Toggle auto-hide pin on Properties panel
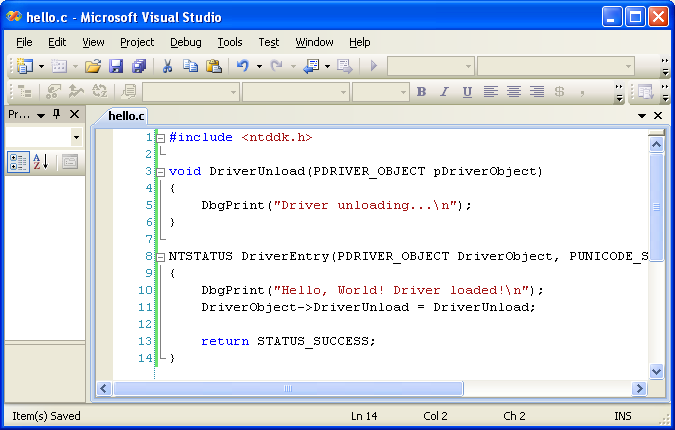Screen dimensions: 675x430 [x=57, y=115]
